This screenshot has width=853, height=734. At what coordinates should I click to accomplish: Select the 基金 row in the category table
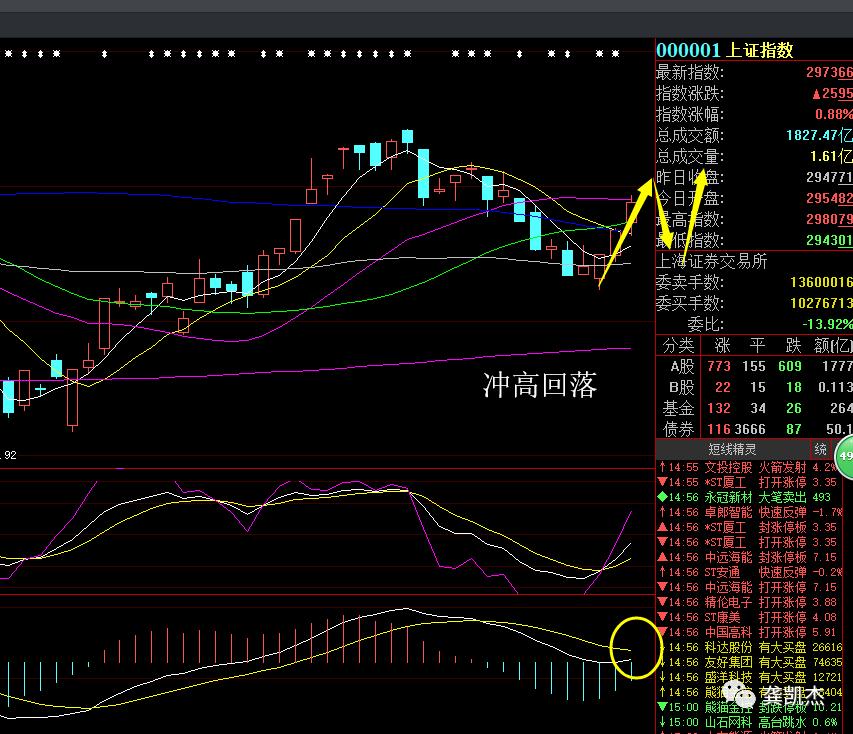pos(677,408)
